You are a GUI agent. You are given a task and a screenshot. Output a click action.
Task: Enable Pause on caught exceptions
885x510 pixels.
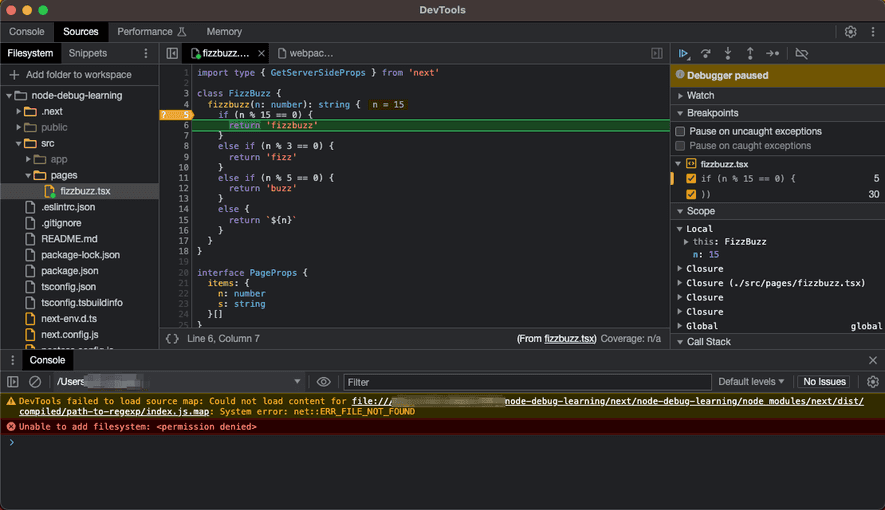point(681,146)
